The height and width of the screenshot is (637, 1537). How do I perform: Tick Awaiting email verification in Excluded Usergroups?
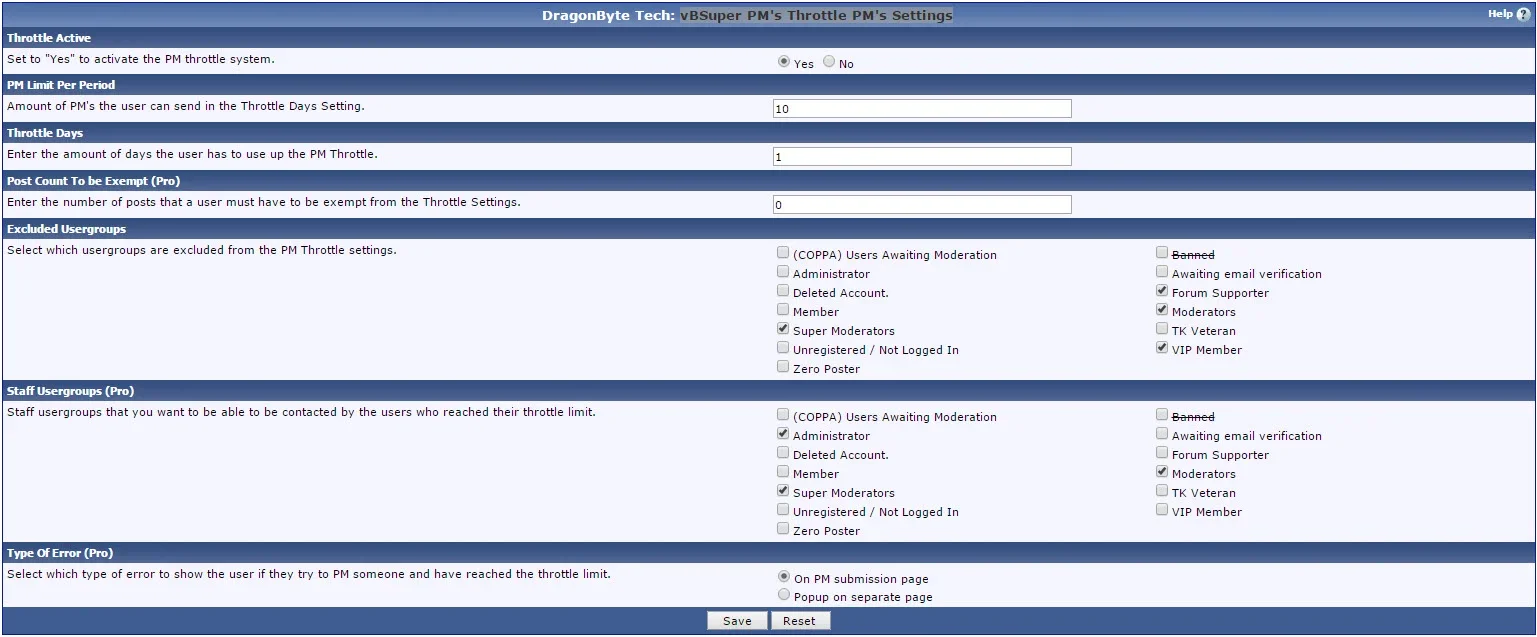1162,272
